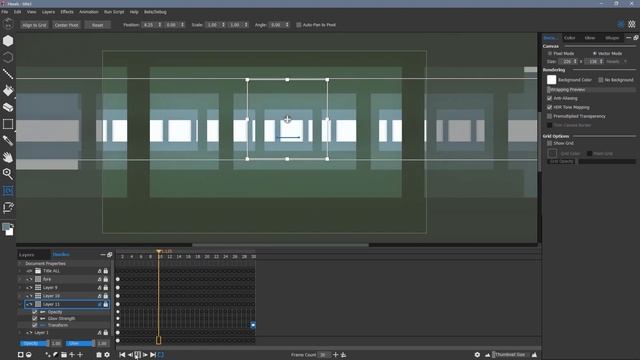Select Pixel Mode radio button
Image resolution: width=640 pixels, height=360 pixels.
point(550,53)
